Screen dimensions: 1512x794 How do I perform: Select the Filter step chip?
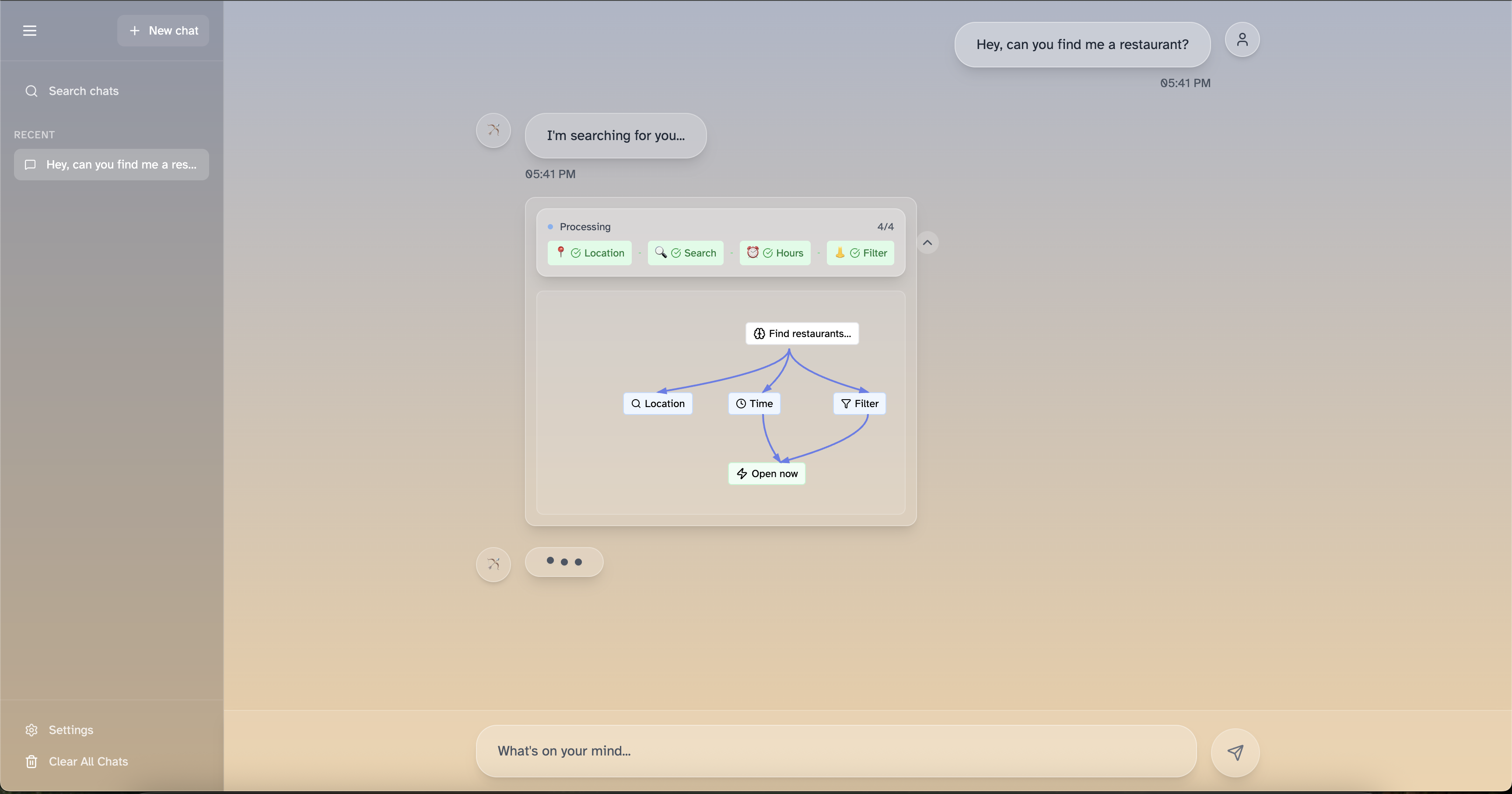(860, 253)
